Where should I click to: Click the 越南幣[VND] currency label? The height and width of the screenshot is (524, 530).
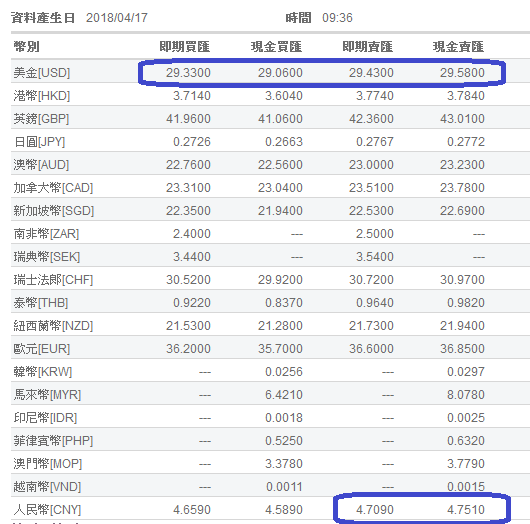point(47,487)
